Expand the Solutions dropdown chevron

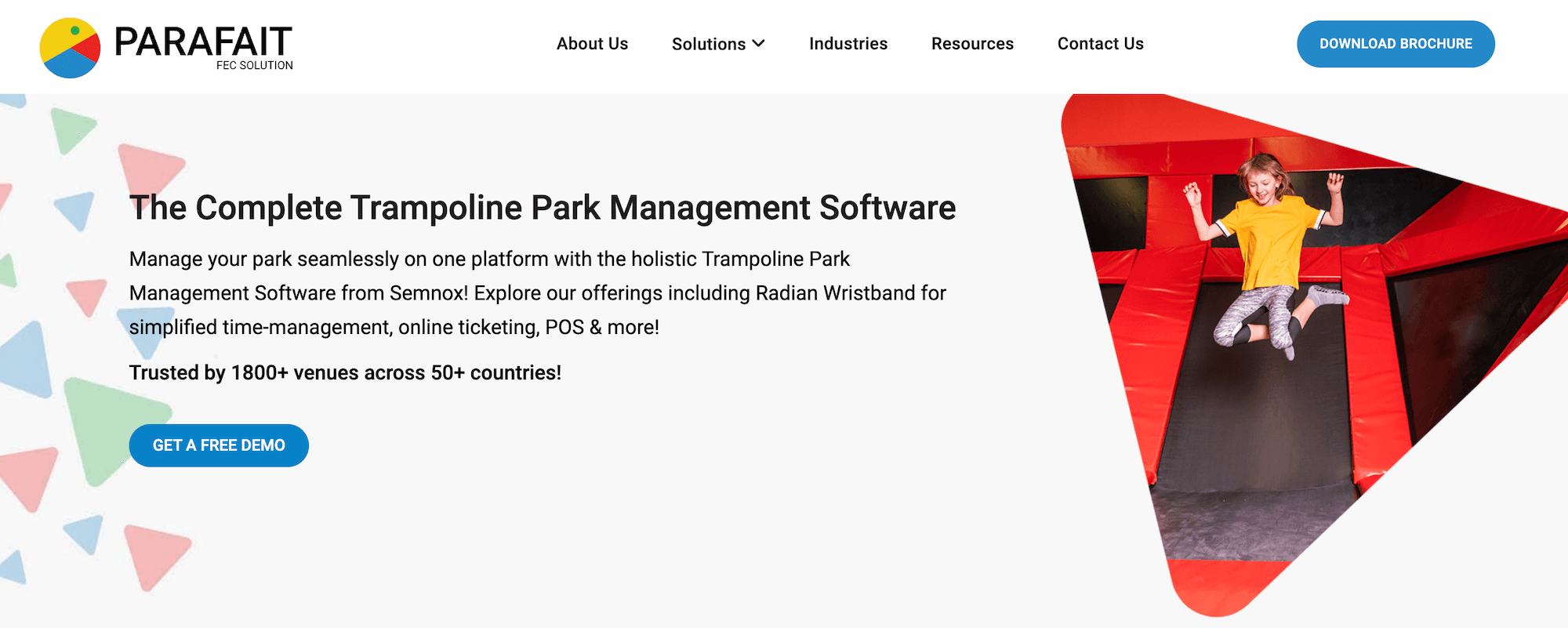758,44
